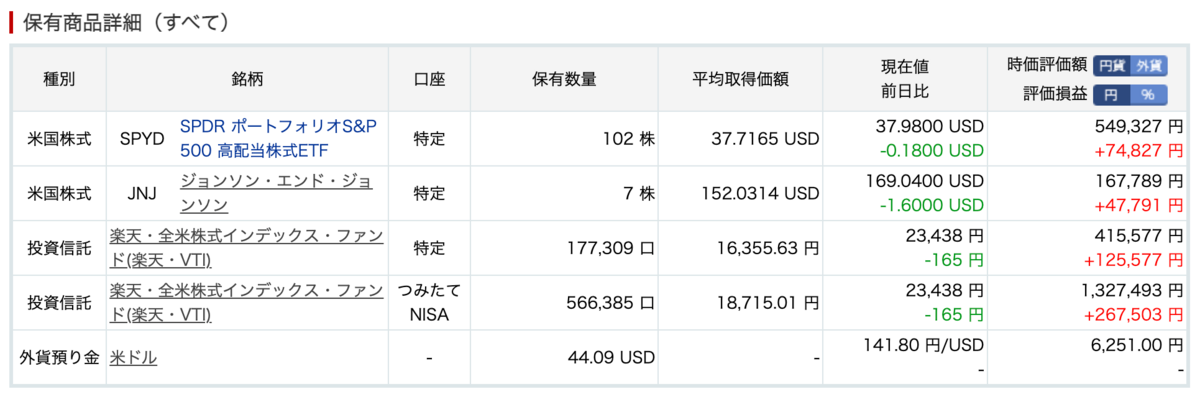Show profit and loss in %

tap(1149, 94)
